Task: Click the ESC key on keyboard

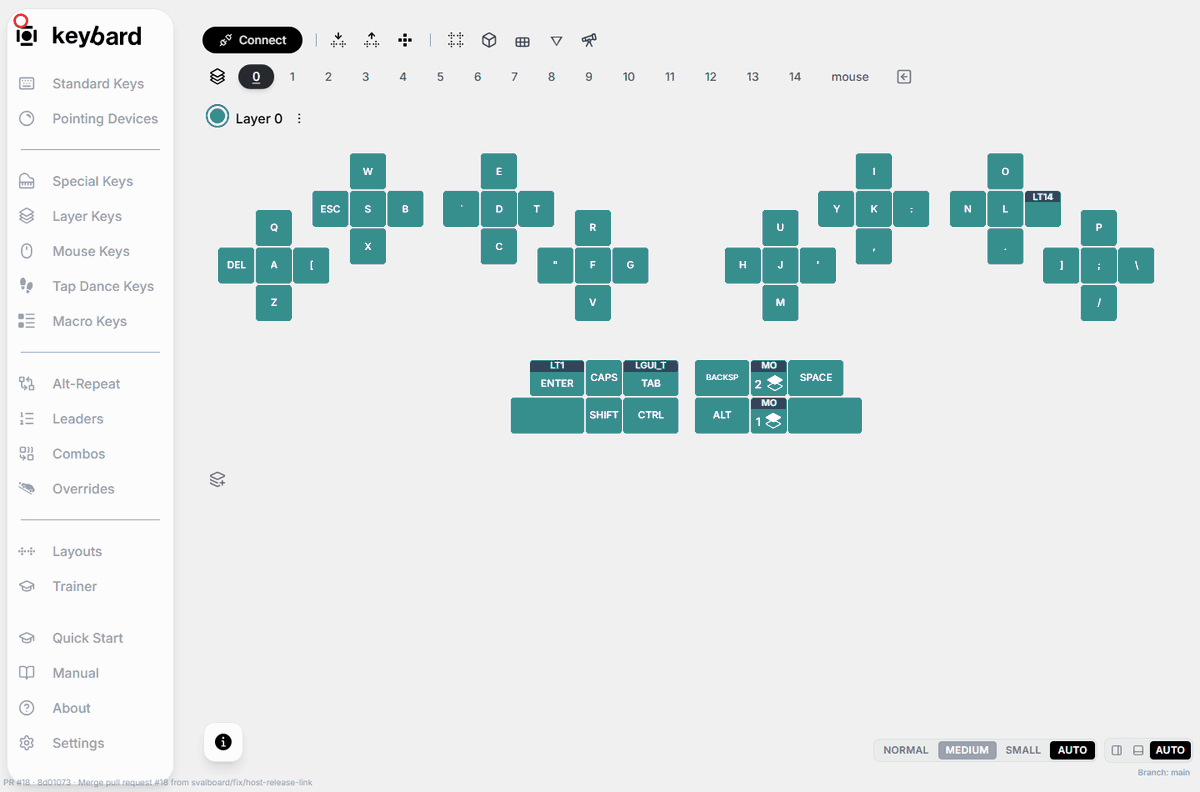Action: click(x=331, y=209)
